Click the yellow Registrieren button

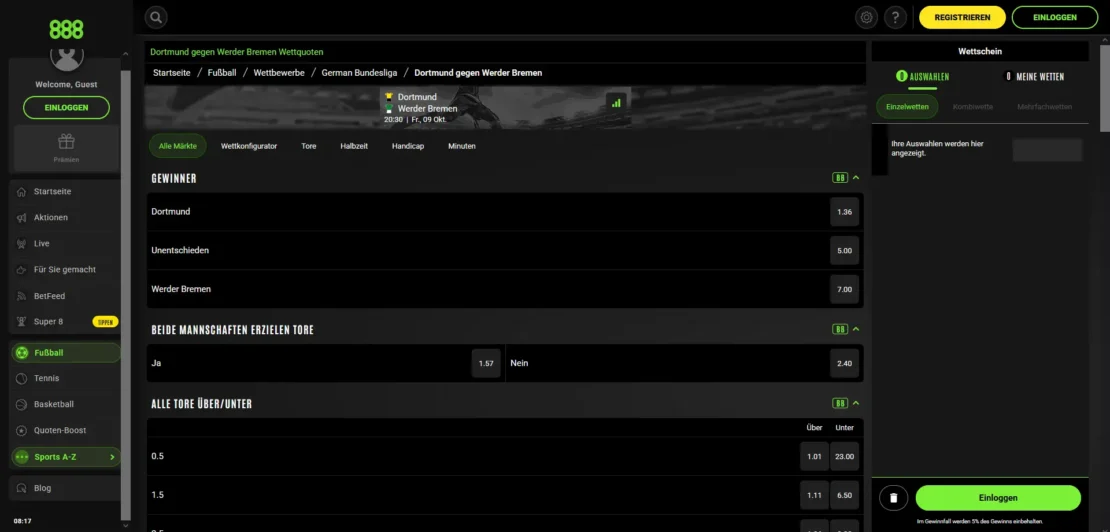coord(962,17)
